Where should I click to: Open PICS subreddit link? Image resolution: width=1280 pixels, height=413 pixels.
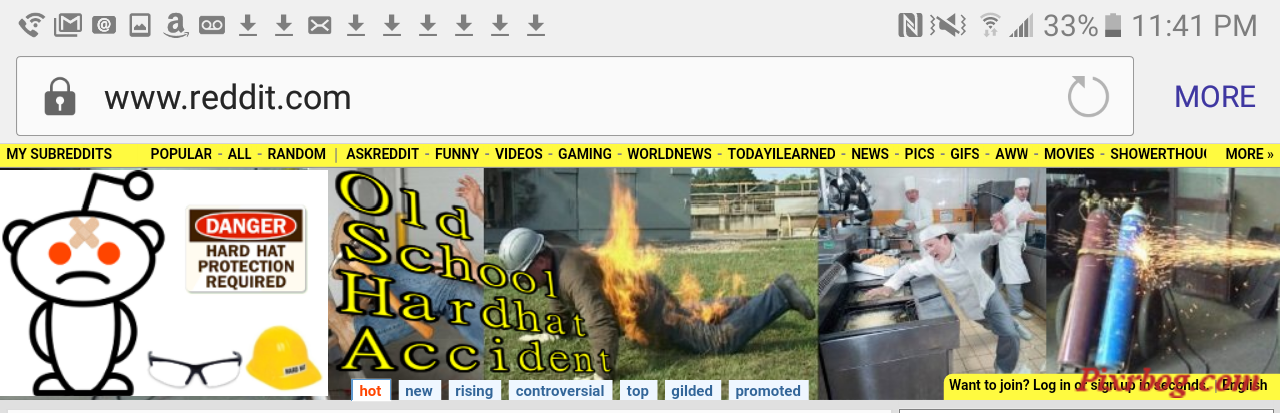click(x=919, y=154)
